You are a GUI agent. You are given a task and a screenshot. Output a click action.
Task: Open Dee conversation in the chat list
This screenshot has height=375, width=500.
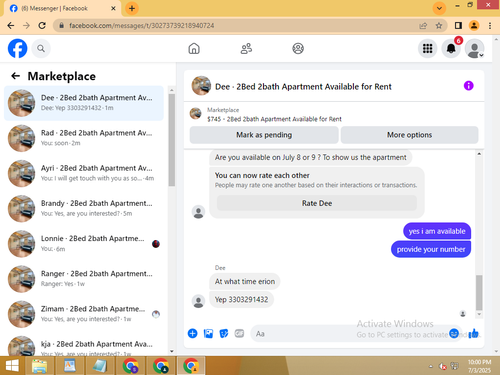point(84,103)
